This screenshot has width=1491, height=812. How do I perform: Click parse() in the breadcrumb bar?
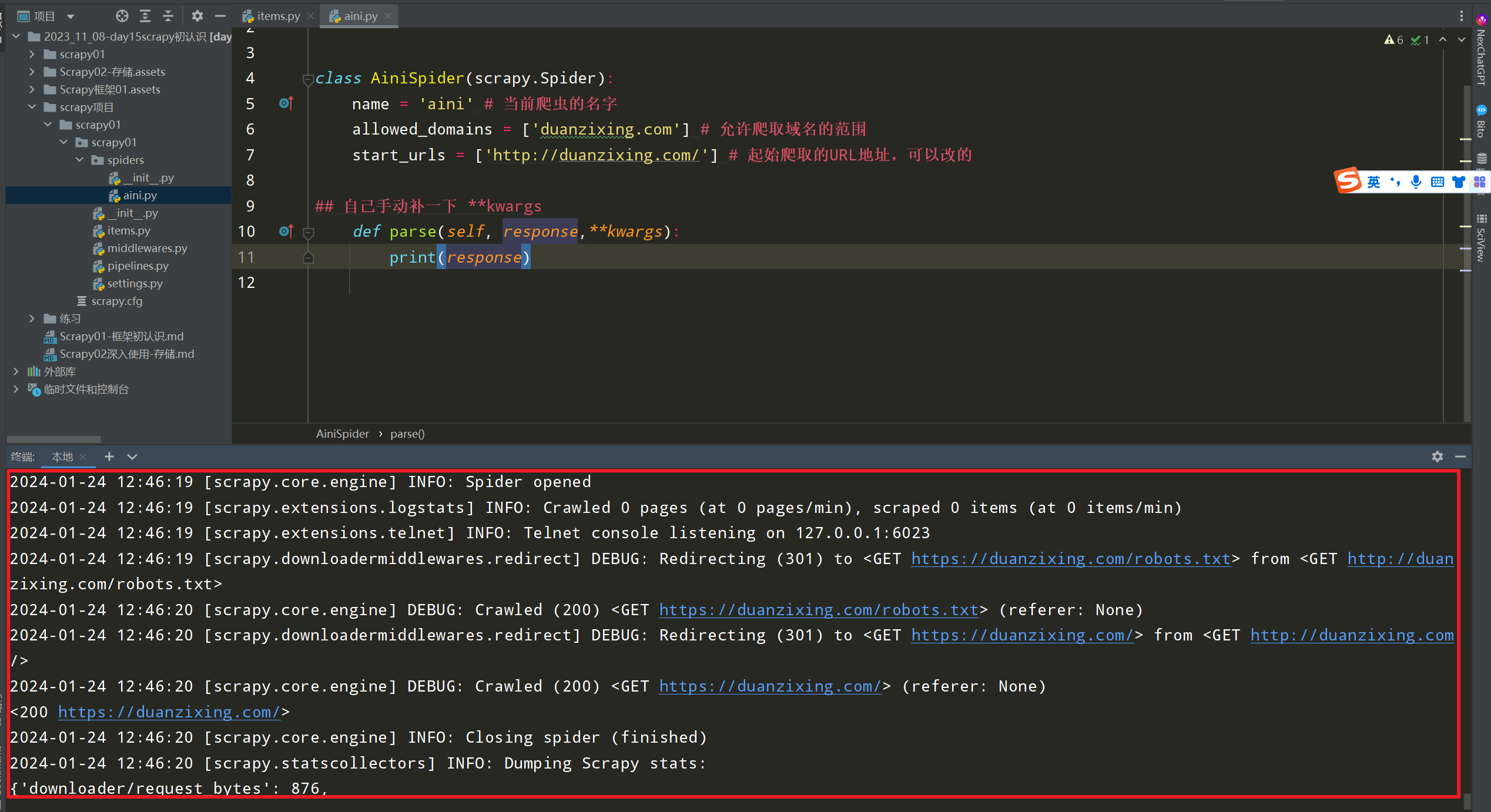(407, 434)
